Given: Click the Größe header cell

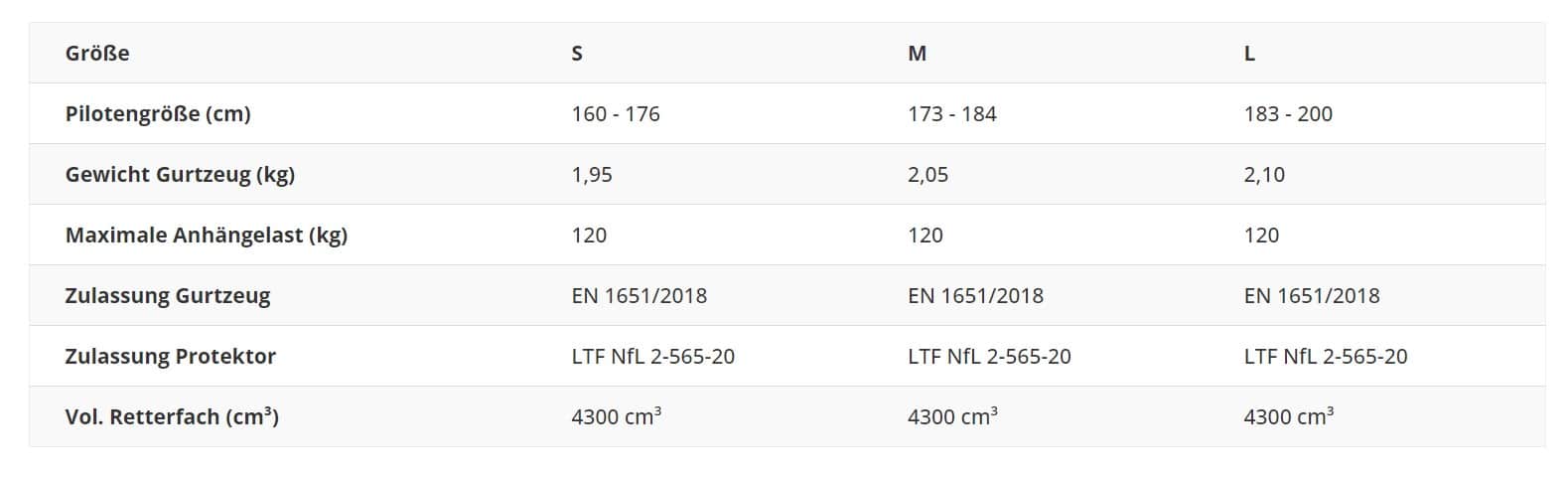Looking at the screenshot, I should pyautogui.click(x=97, y=54).
